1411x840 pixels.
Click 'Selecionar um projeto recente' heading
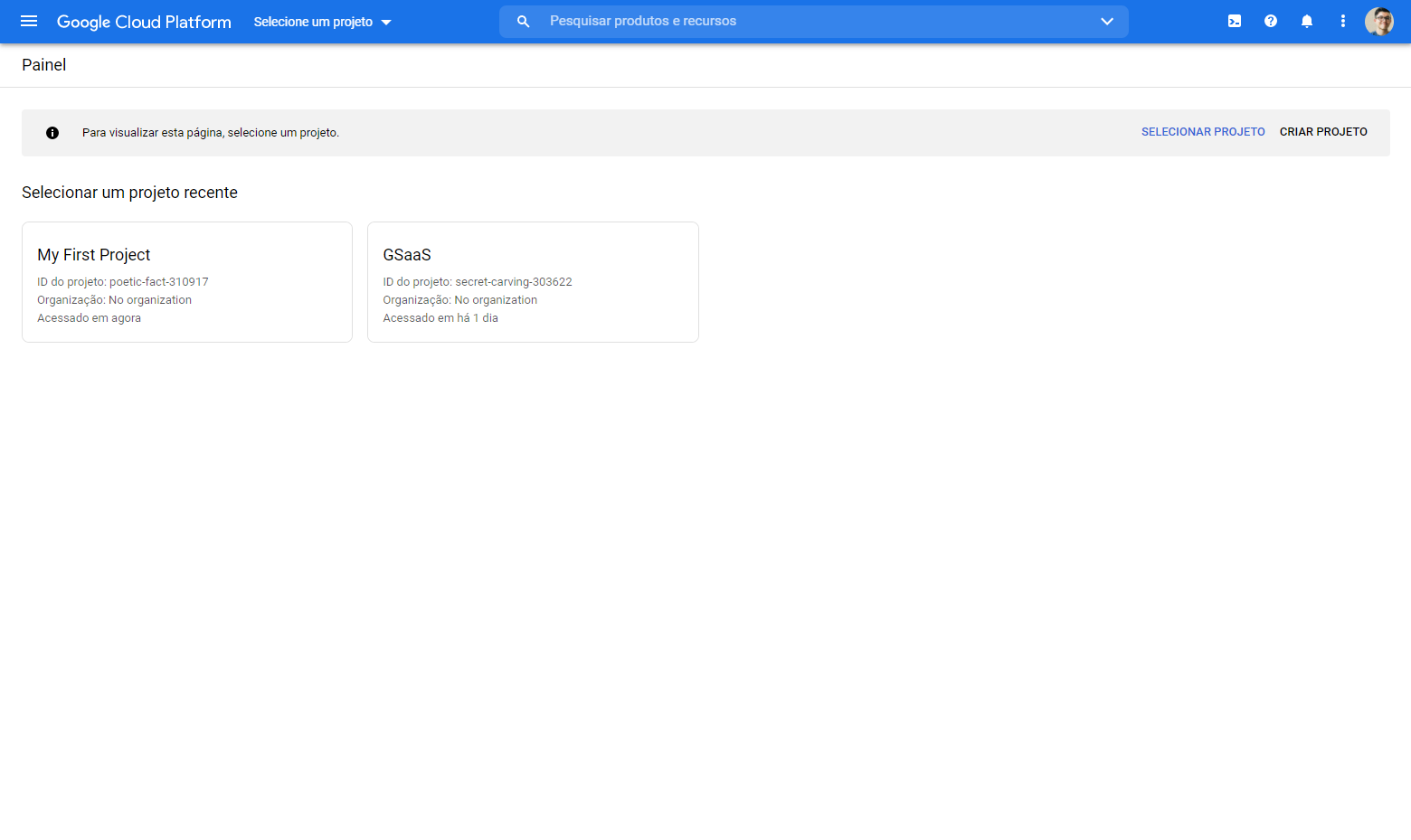(129, 193)
